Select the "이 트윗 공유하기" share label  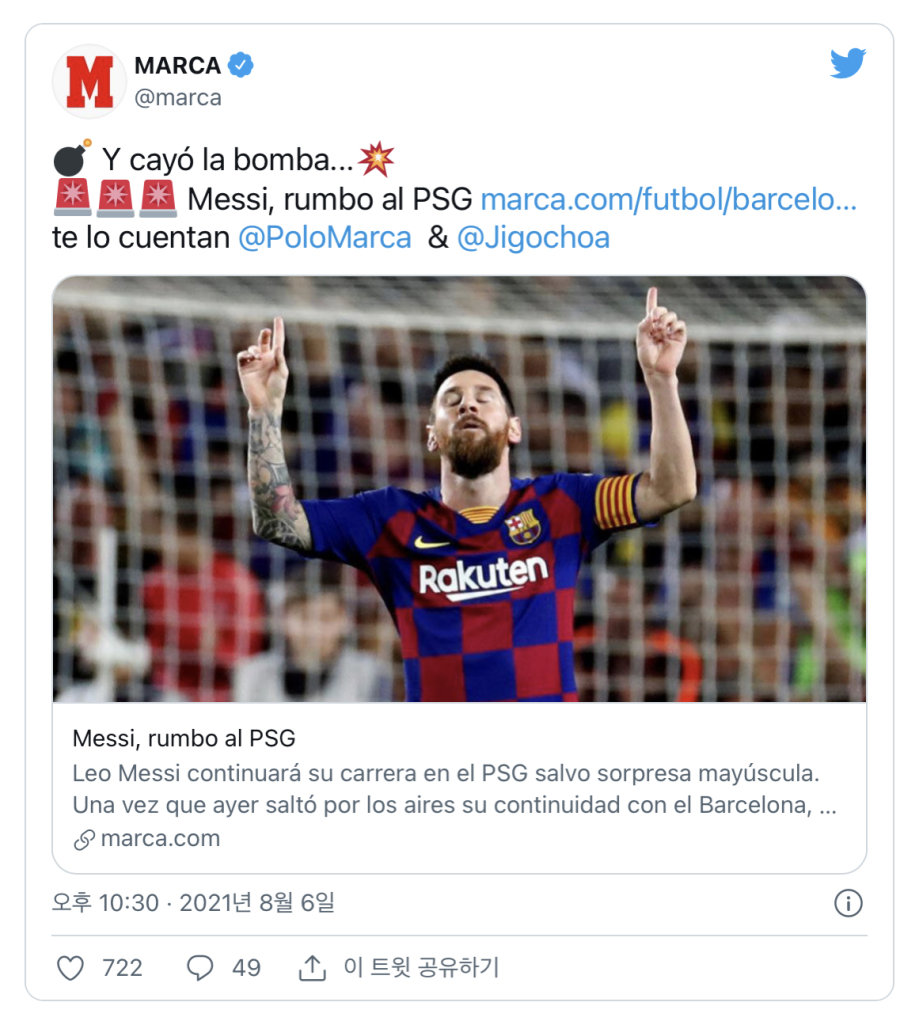(x=421, y=968)
